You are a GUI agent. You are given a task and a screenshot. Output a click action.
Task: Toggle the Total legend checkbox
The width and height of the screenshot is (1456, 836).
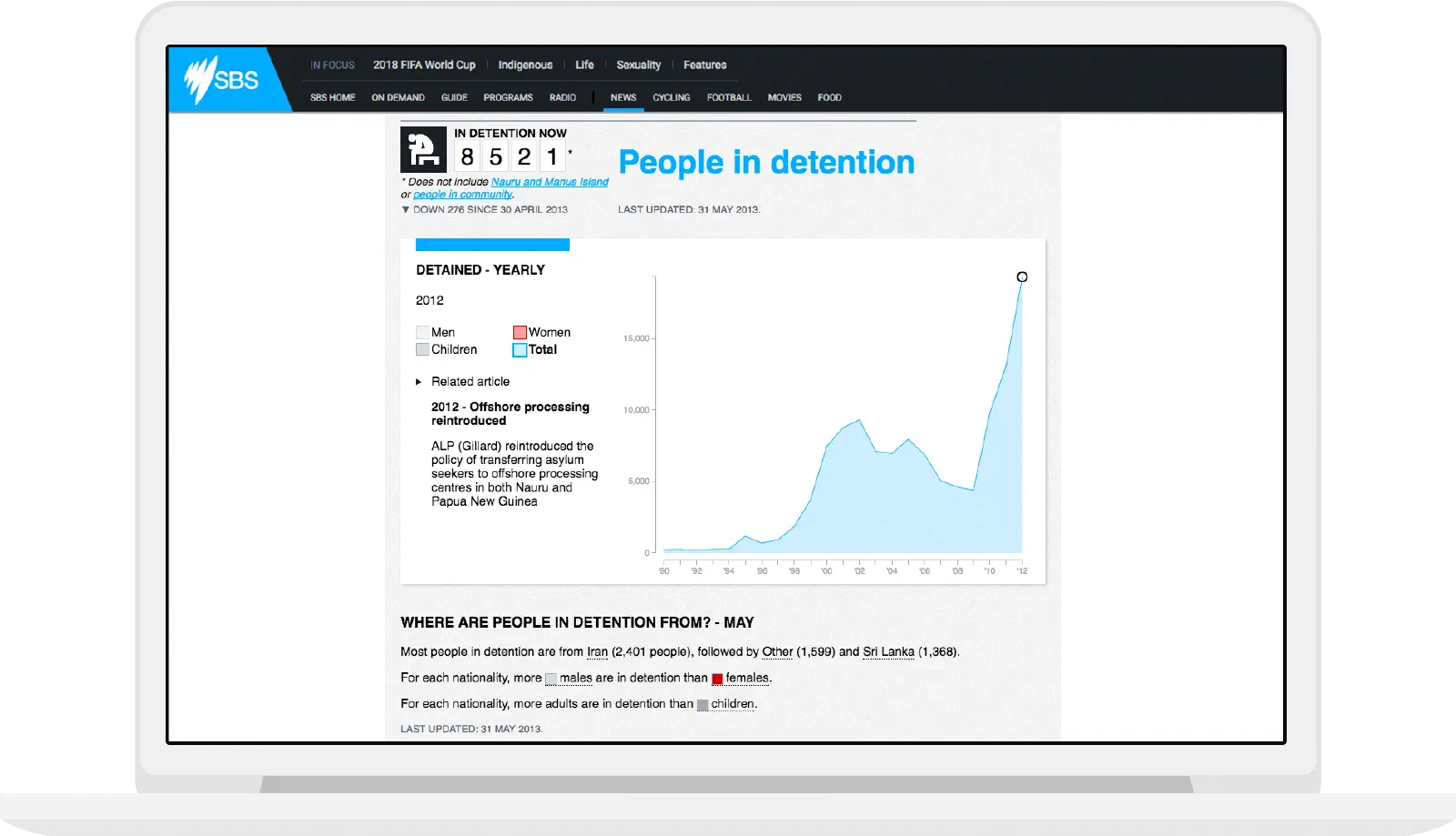point(520,349)
